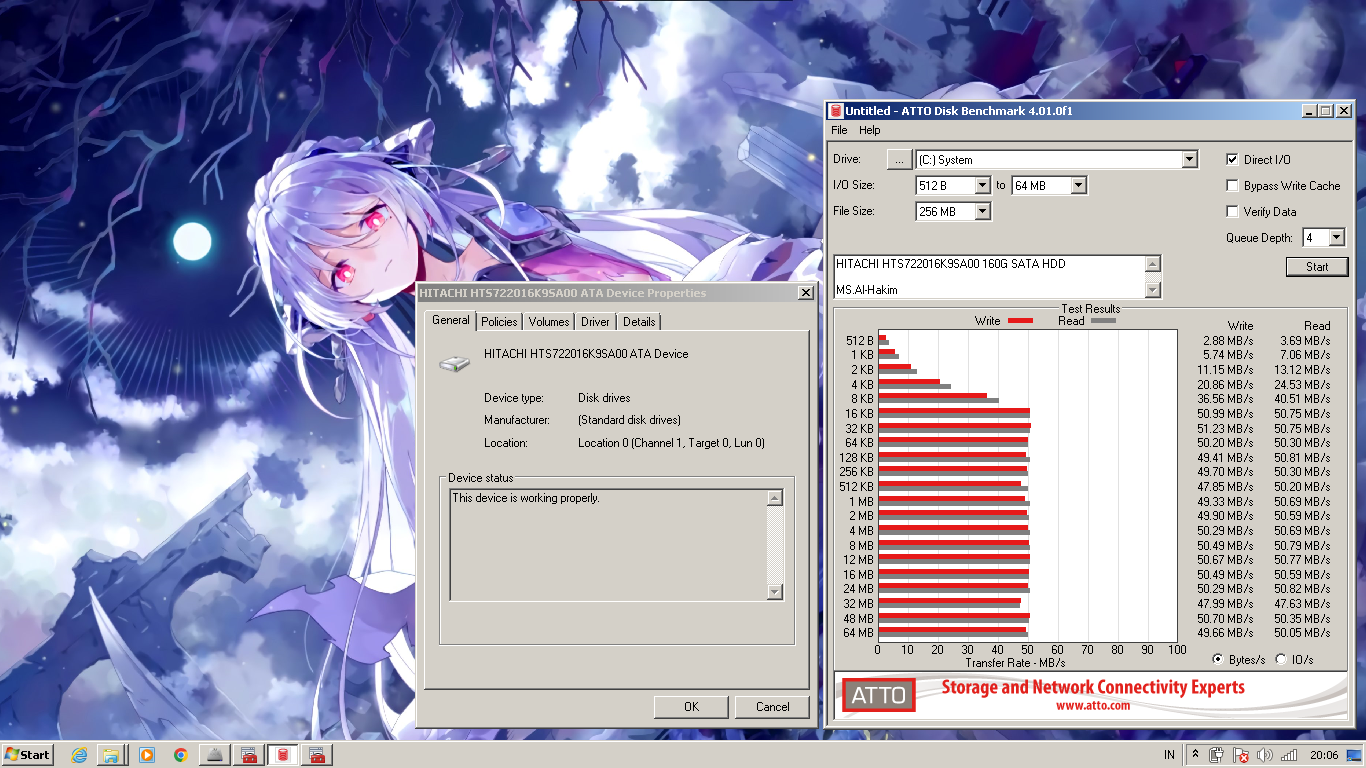Open the www.atto.com link

1093,705
